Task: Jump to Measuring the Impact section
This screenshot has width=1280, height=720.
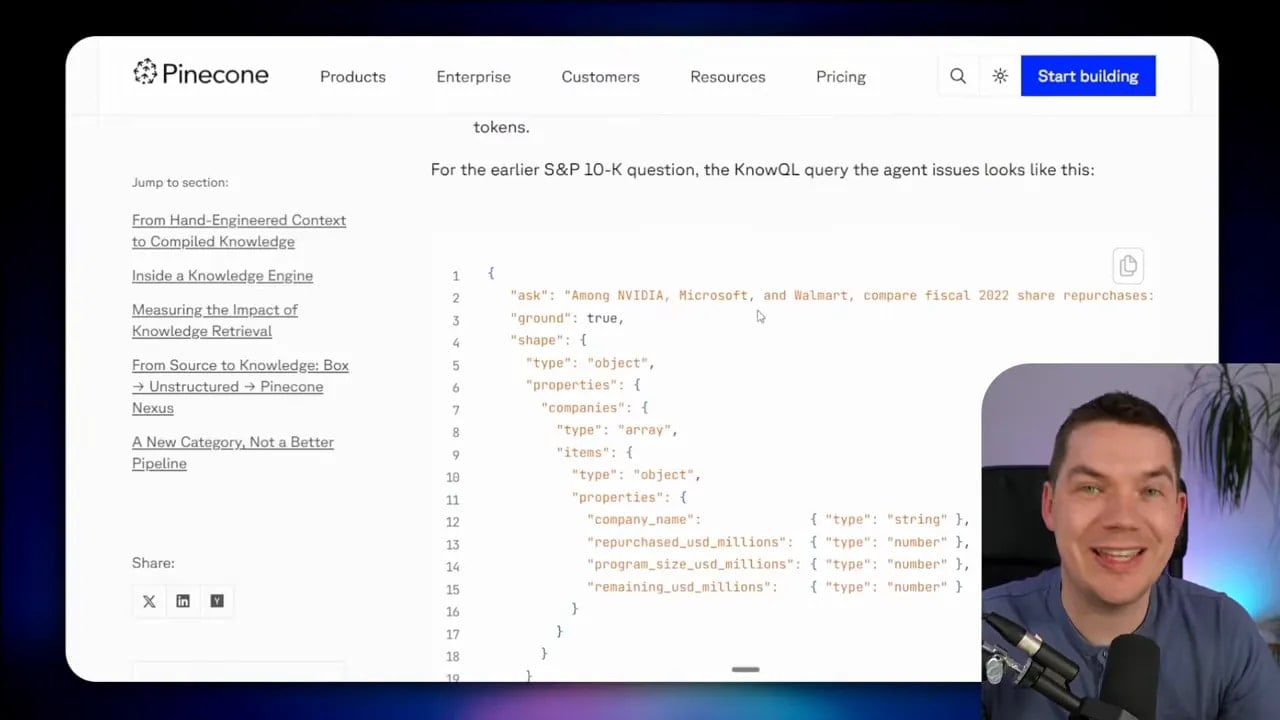Action: pyautogui.click(x=215, y=320)
